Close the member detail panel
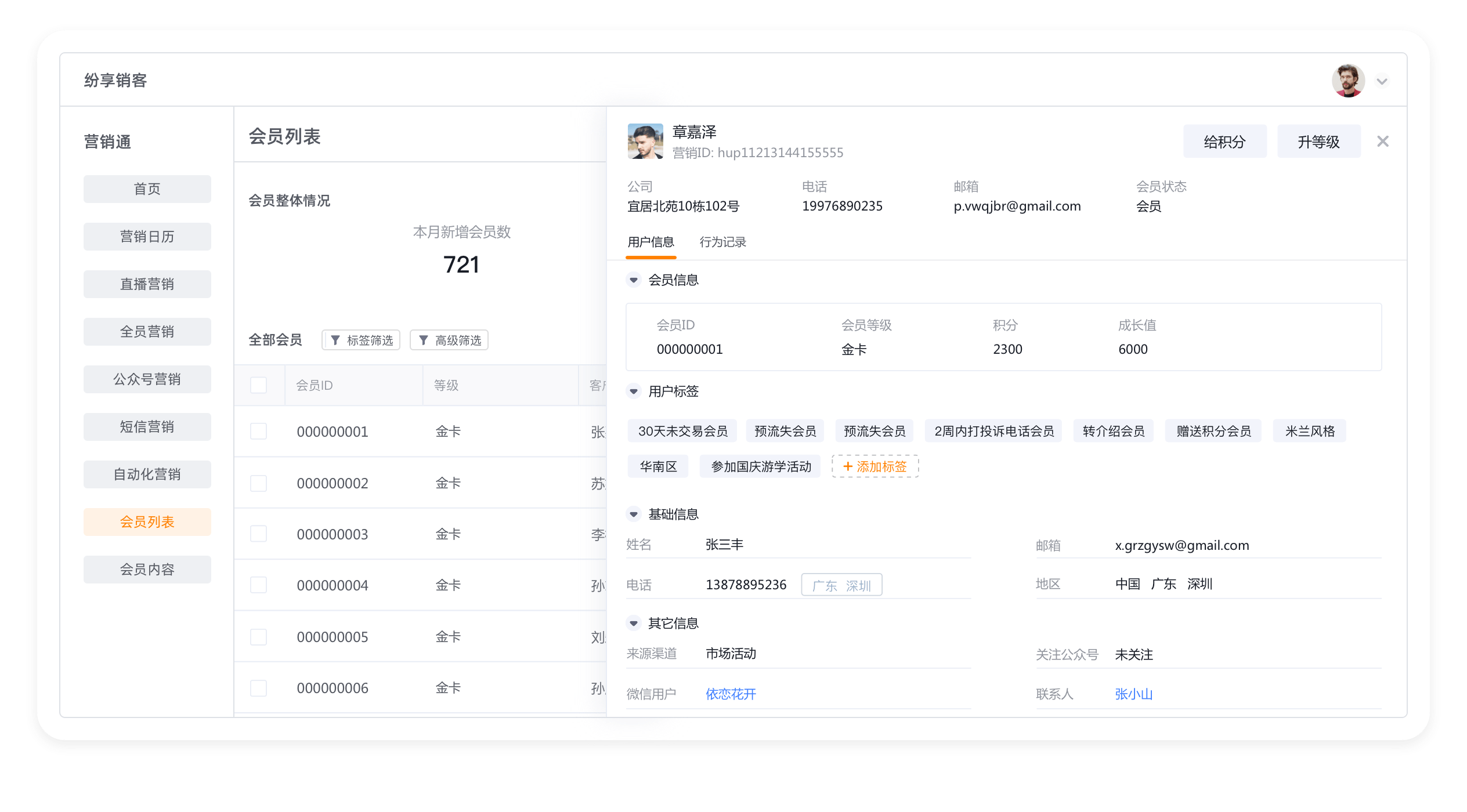The image size is (1467, 812). pos(1382,142)
